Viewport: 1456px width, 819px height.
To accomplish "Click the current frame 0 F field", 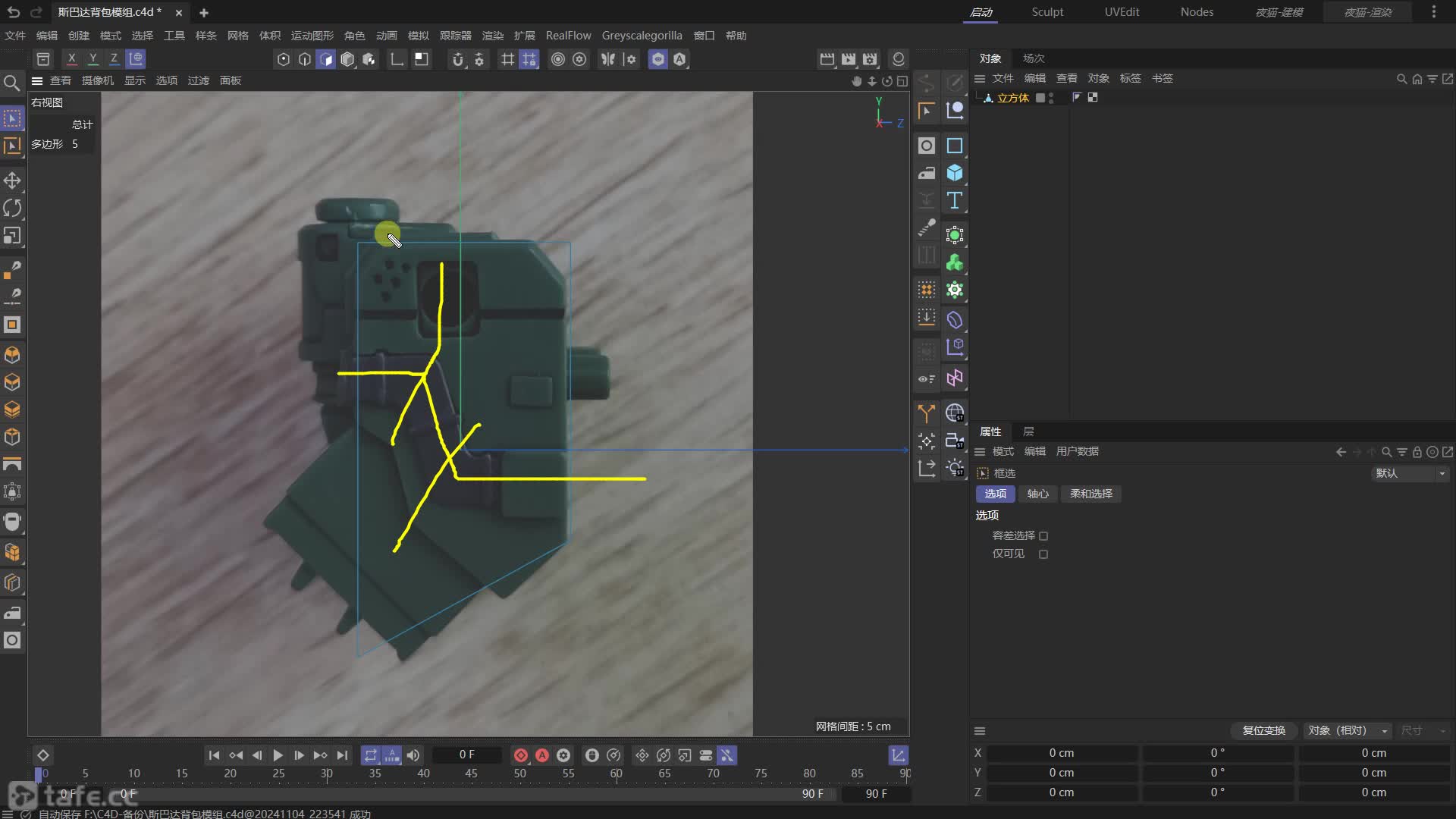I will click(x=466, y=755).
